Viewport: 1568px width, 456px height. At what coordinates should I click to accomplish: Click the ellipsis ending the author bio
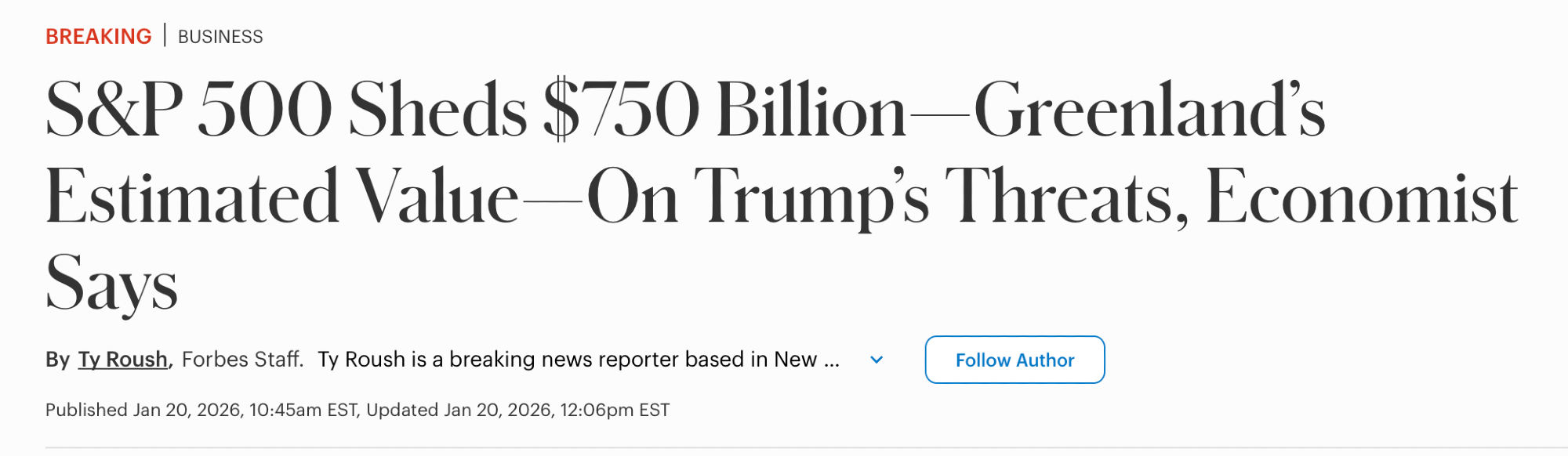pos(832,360)
